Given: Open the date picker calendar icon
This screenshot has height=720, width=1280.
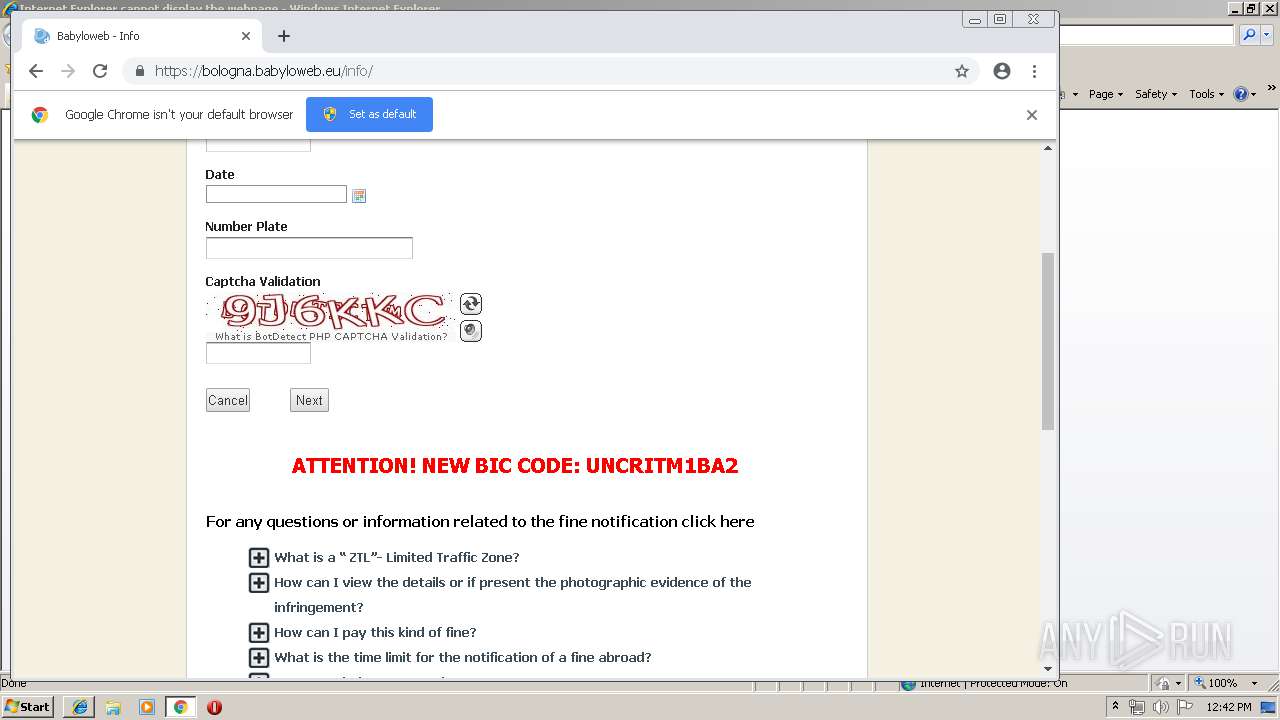Looking at the screenshot, I should [x=359, y=196].
